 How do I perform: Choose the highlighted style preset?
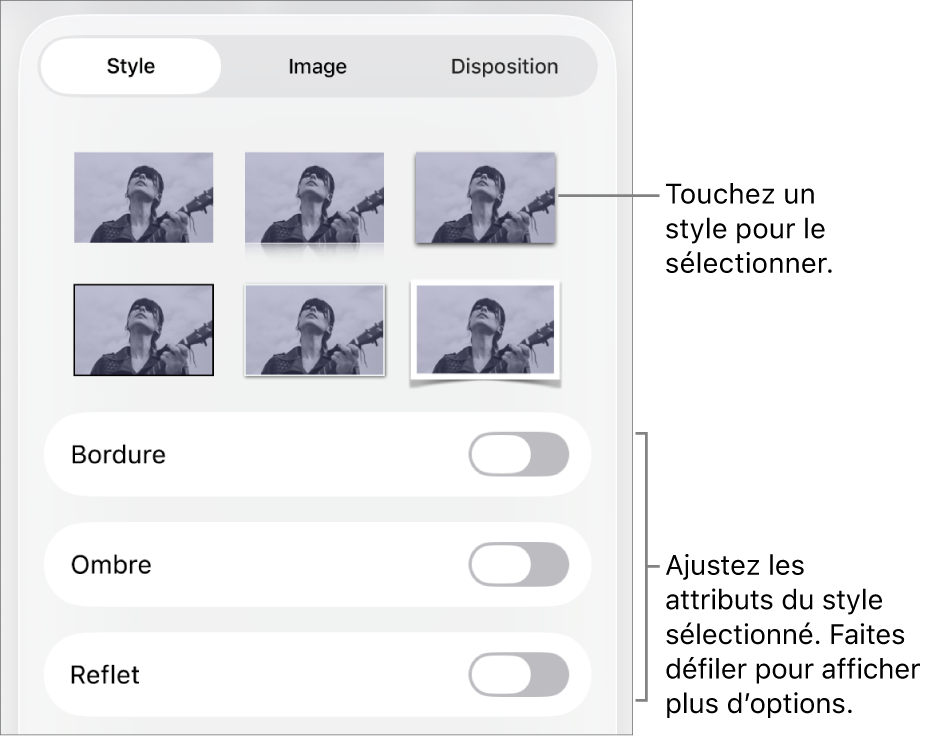(486, 196)
